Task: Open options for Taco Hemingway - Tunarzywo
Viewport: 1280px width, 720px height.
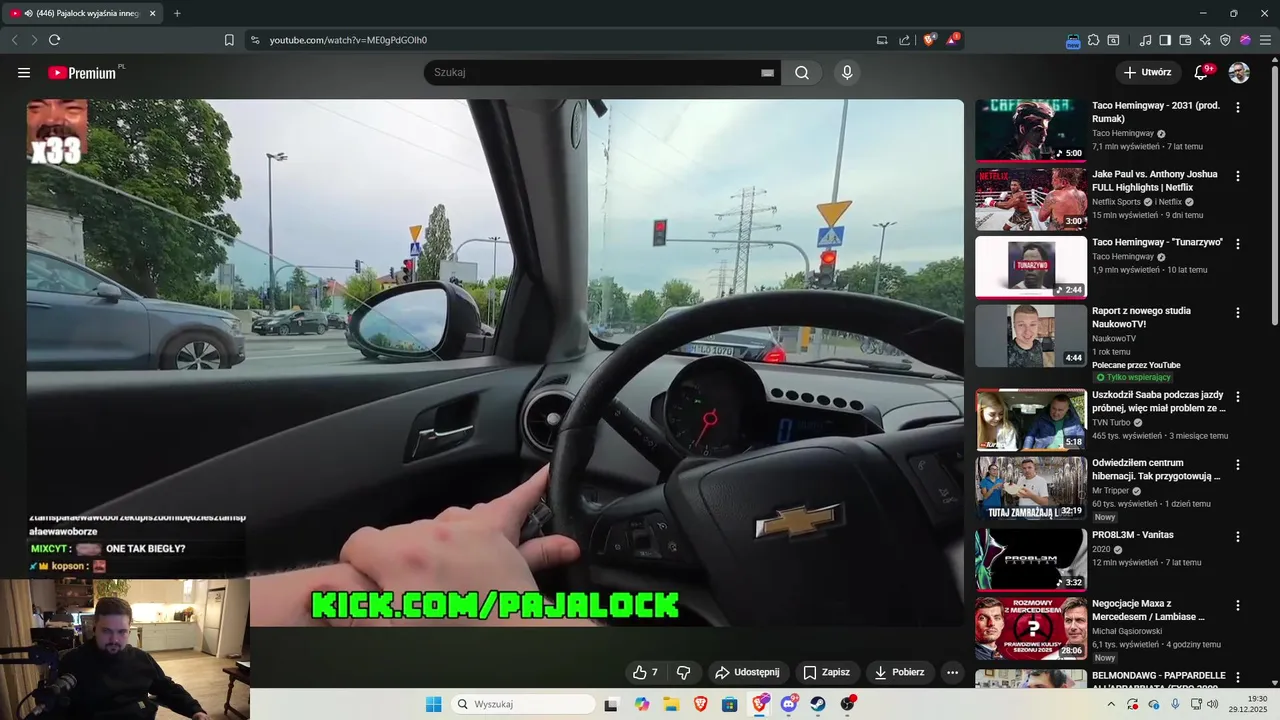Action: [x=1238, y=244]
